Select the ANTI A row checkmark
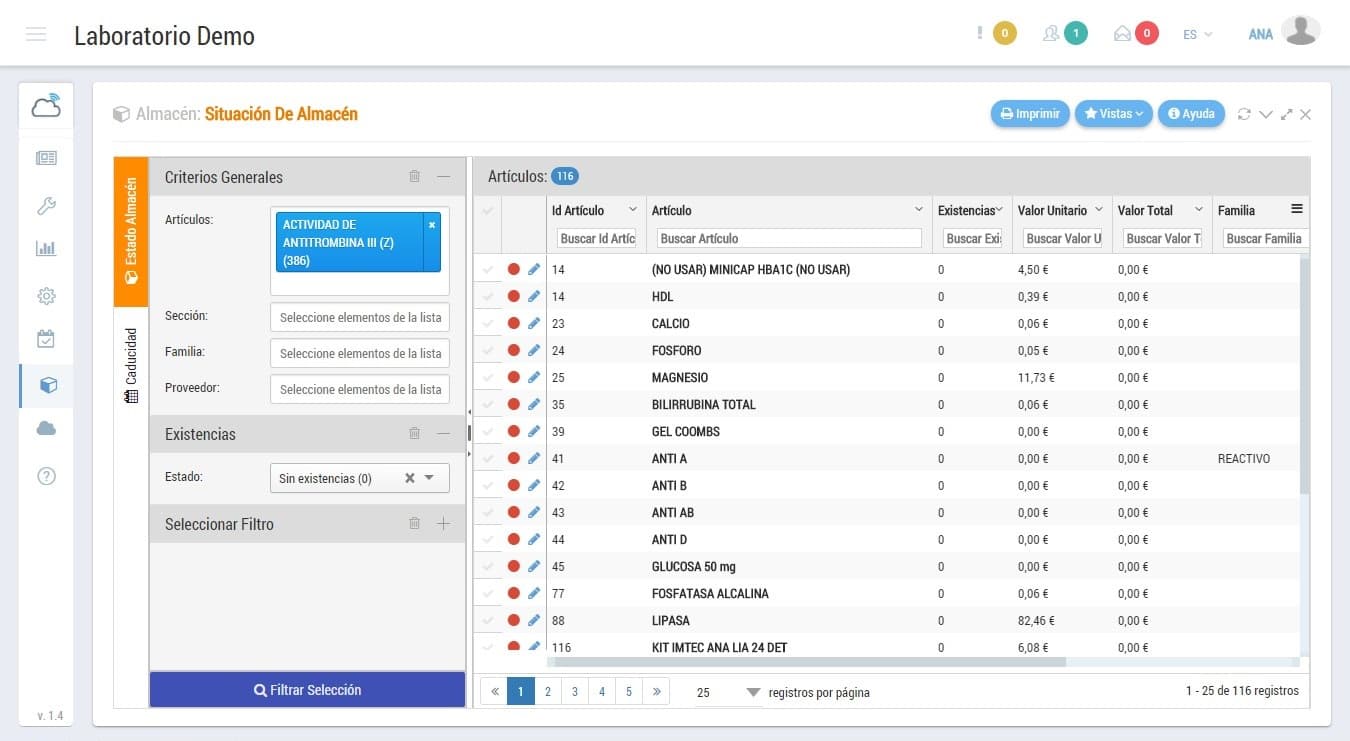Image resolution: width=1350 pixels, height=741 pixels. pos(488,458)
